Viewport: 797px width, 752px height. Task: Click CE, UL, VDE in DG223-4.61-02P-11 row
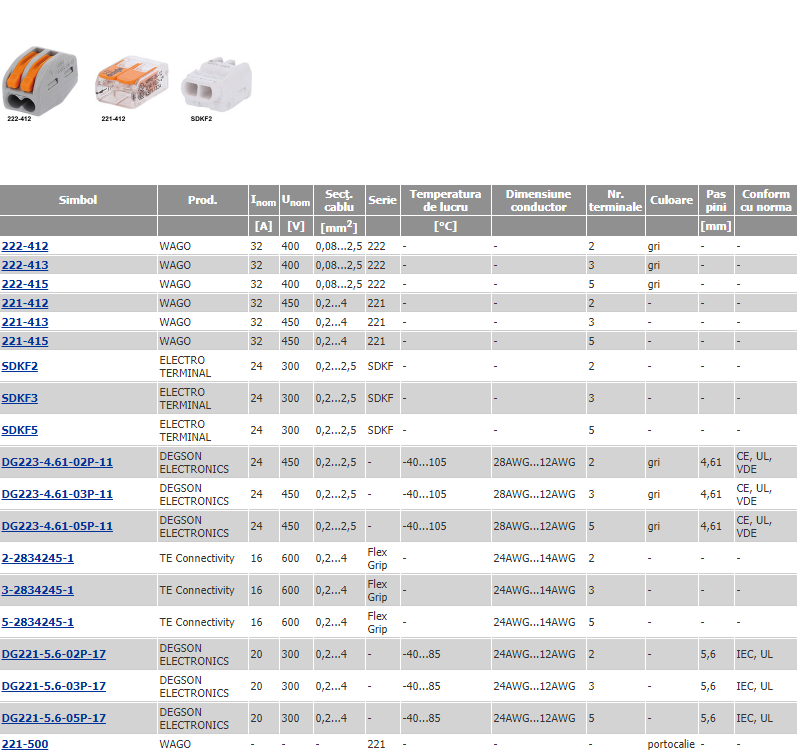[754, 462]
